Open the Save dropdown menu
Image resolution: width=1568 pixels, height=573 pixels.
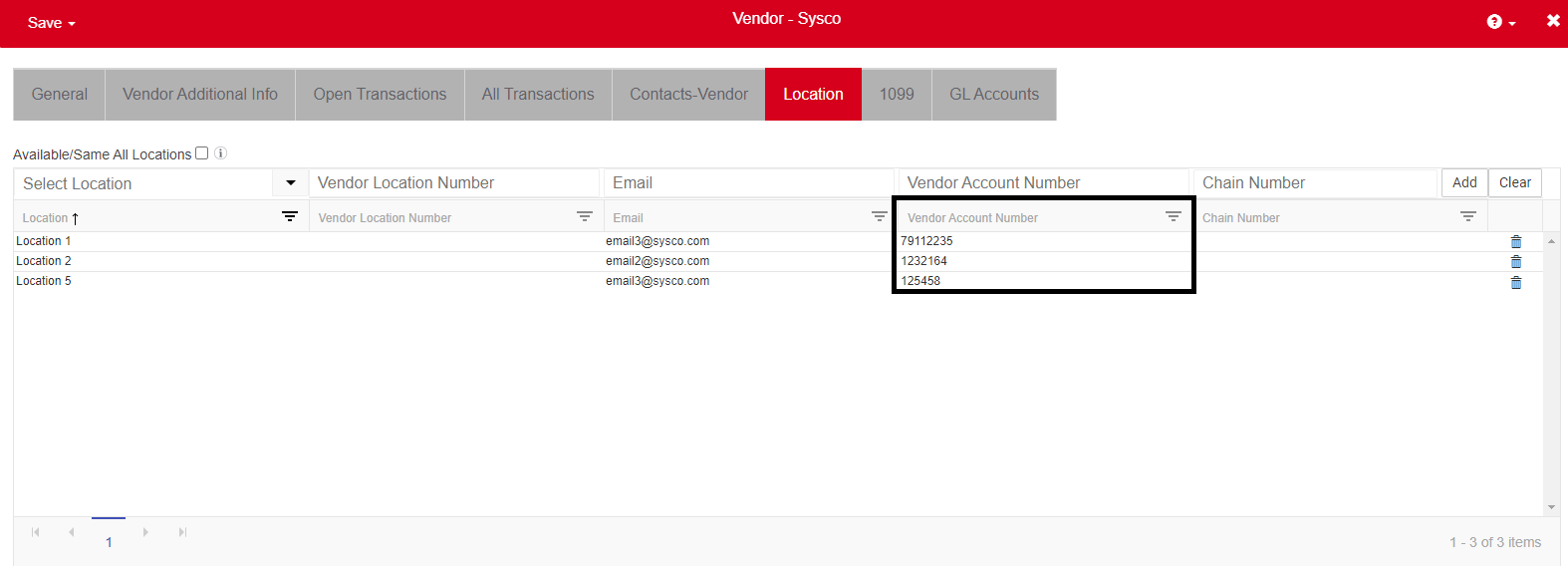[x=52, y=23]
